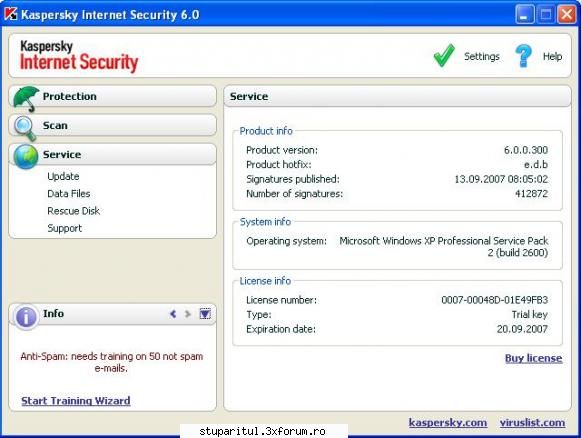Open Update under Service

coord(63,176)
